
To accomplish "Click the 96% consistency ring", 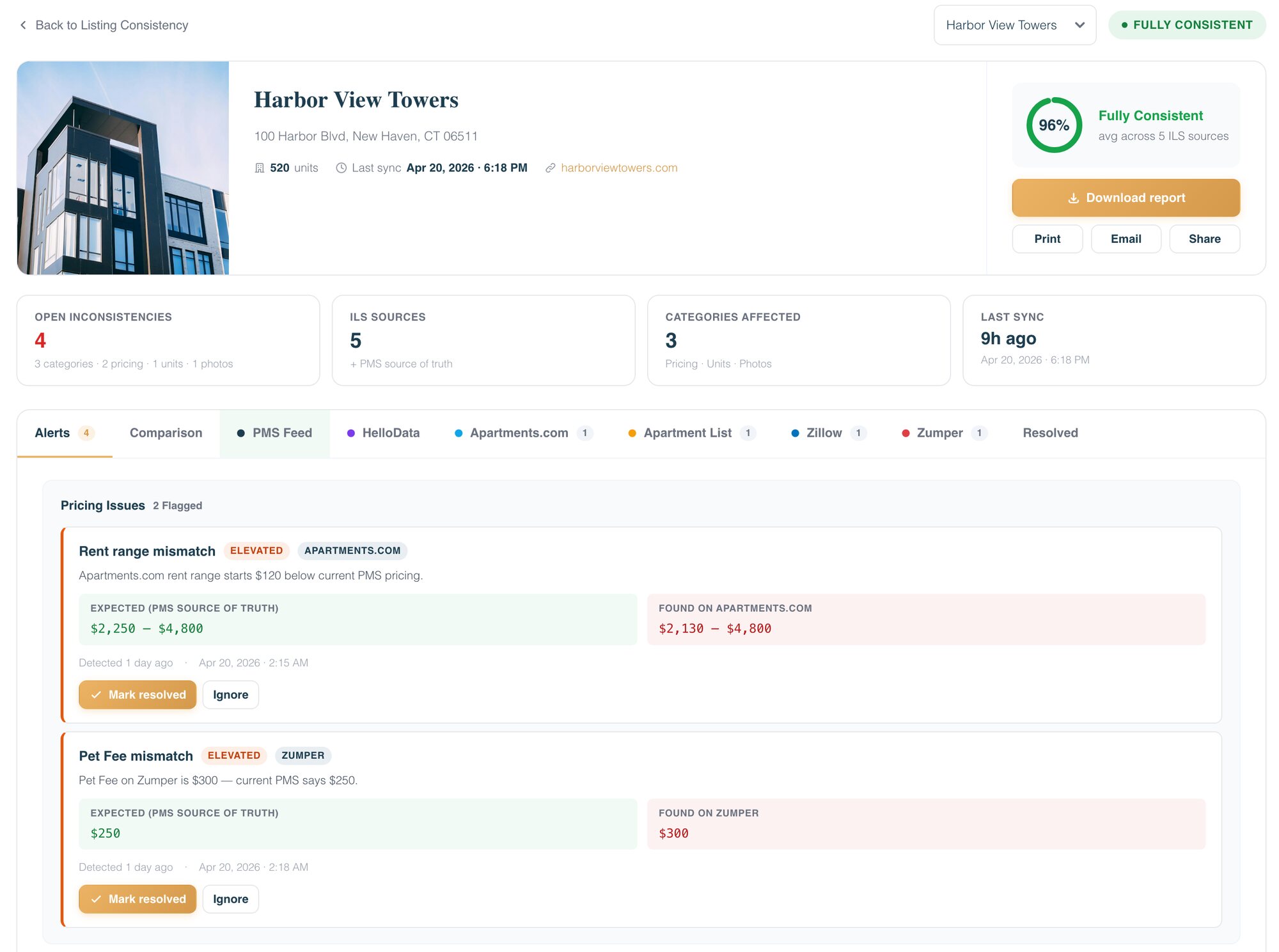I will pyautogui.click(x=1054, y=125).
